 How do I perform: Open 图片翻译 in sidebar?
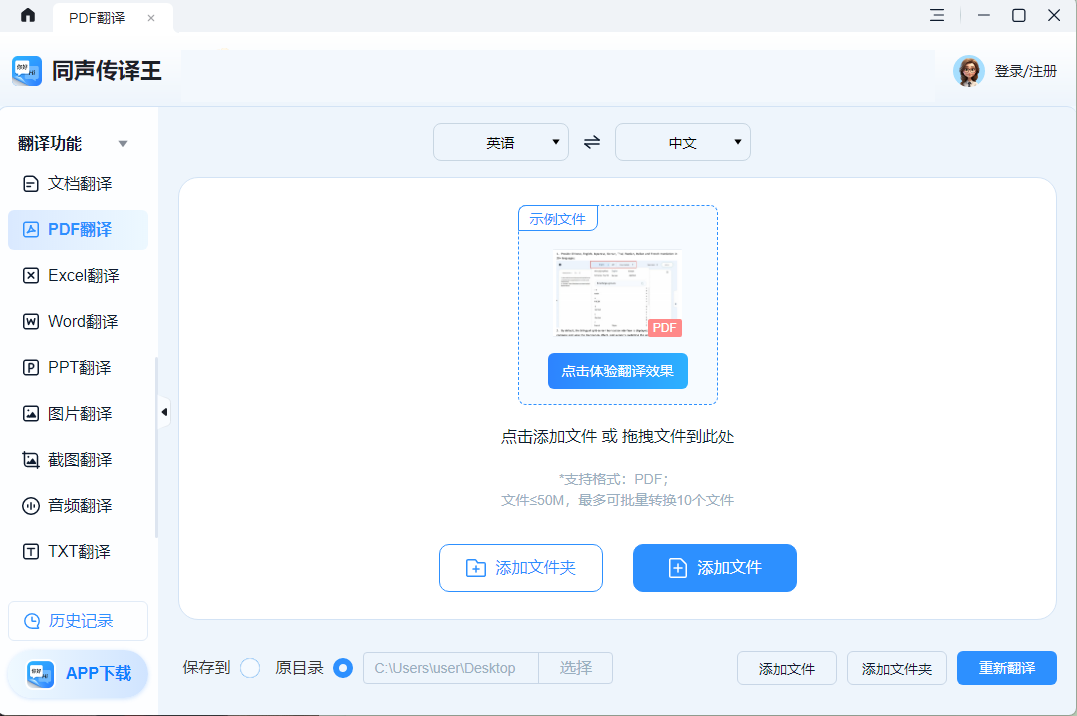pos(78,414)
